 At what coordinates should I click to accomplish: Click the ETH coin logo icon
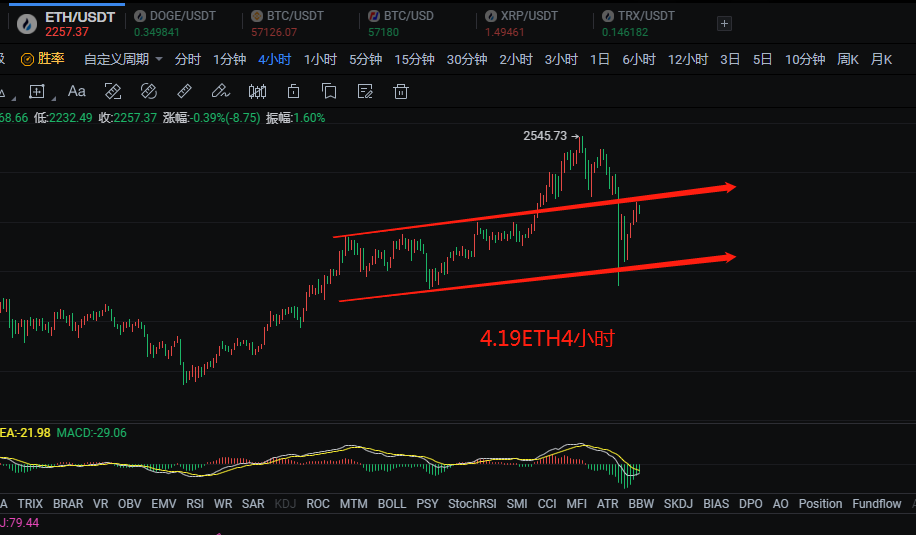(x=27, y=24)
